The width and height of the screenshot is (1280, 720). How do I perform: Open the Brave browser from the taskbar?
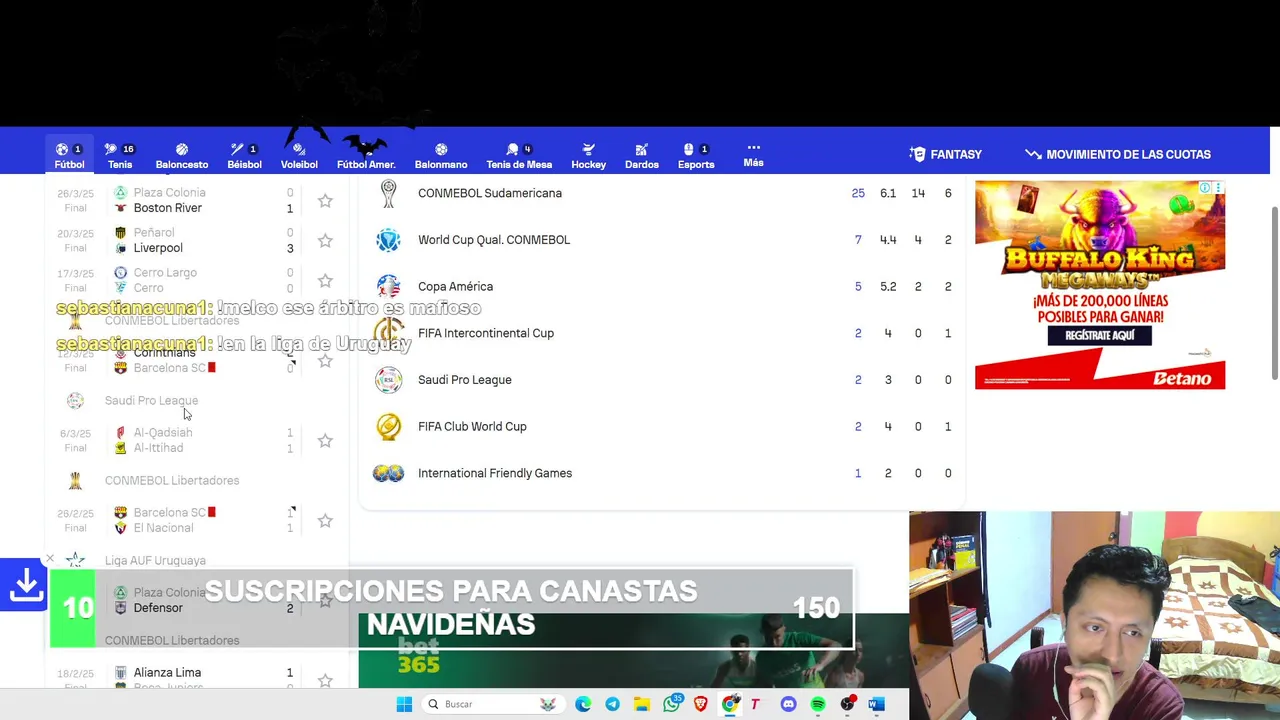[x=701, y=704]
